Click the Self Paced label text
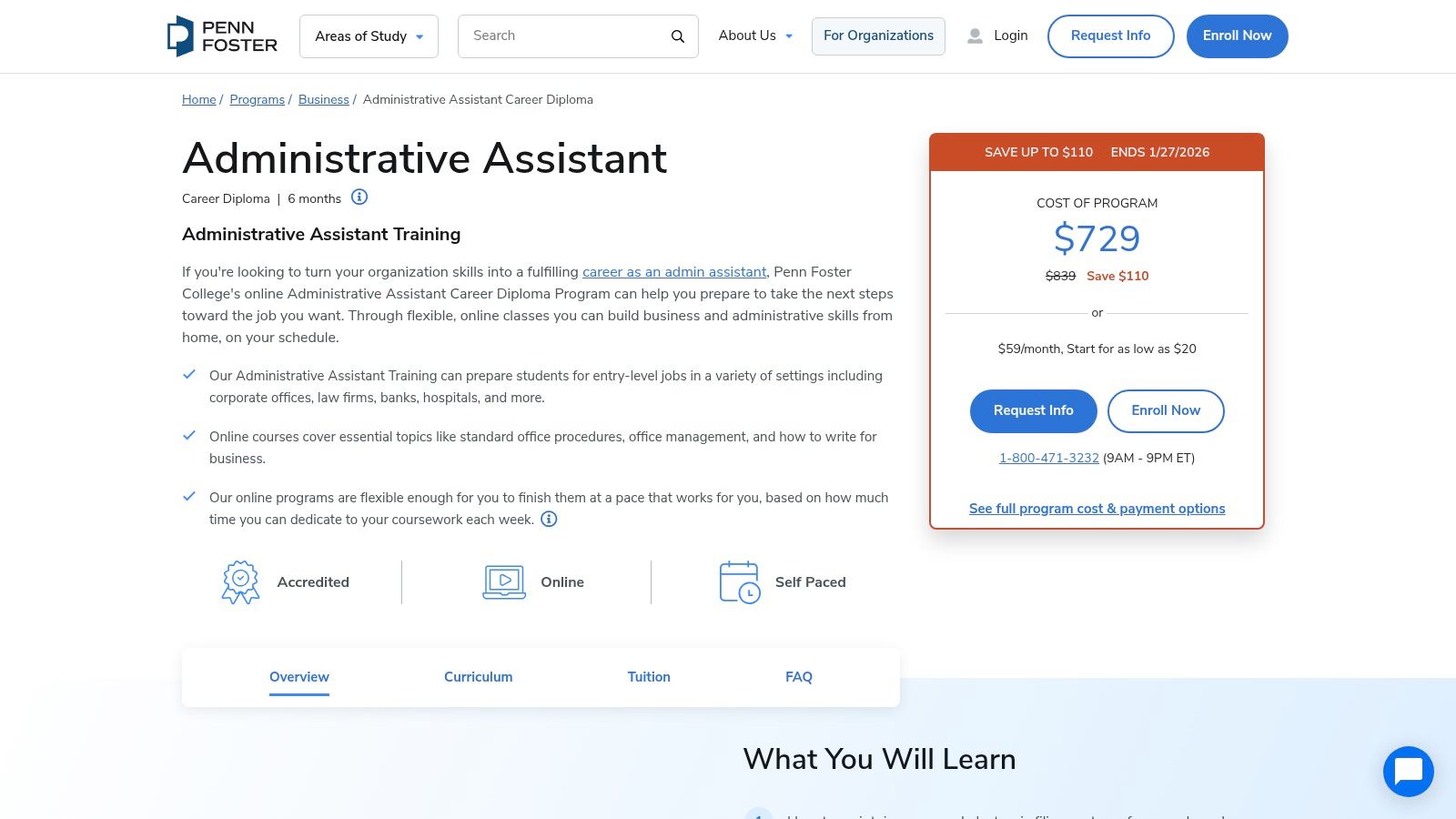 (x=811, y=582)
